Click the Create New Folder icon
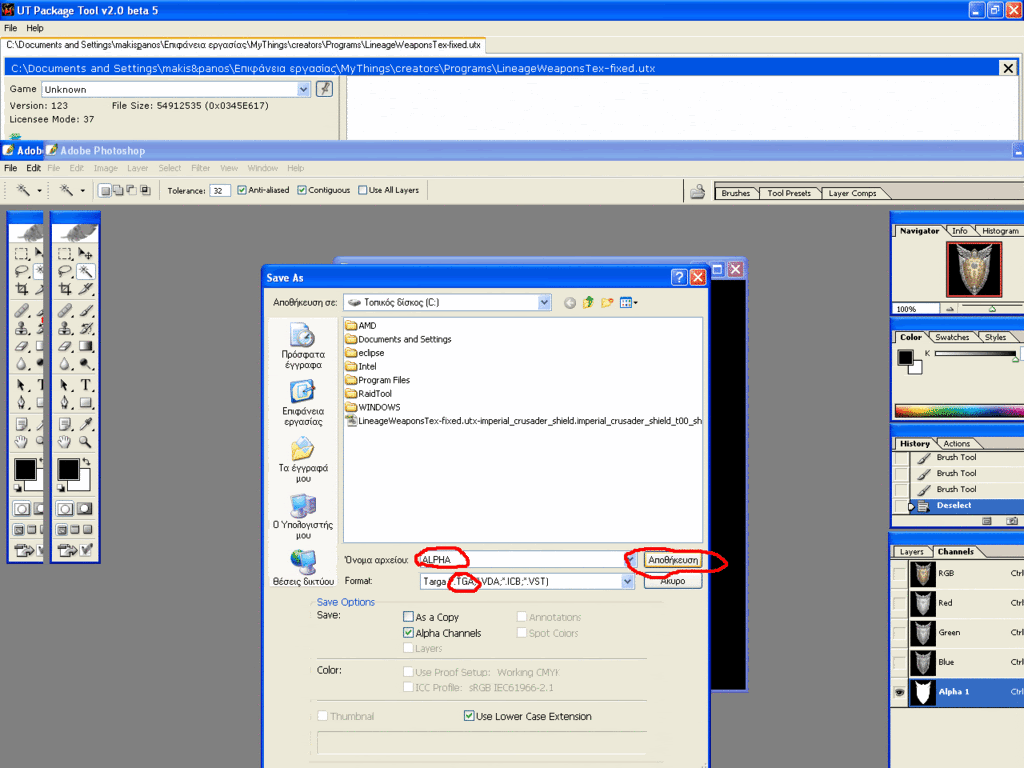Viewport: 1024px width, 768px height. pos(607,302)
